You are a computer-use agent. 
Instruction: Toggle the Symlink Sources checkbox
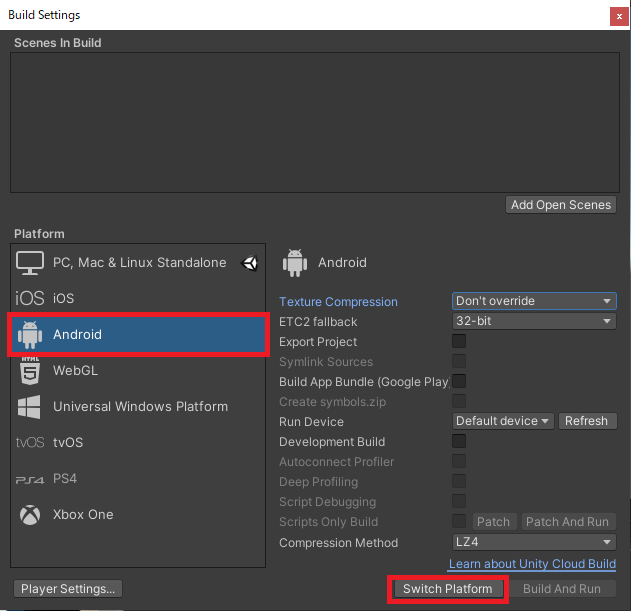coord(459,361)
